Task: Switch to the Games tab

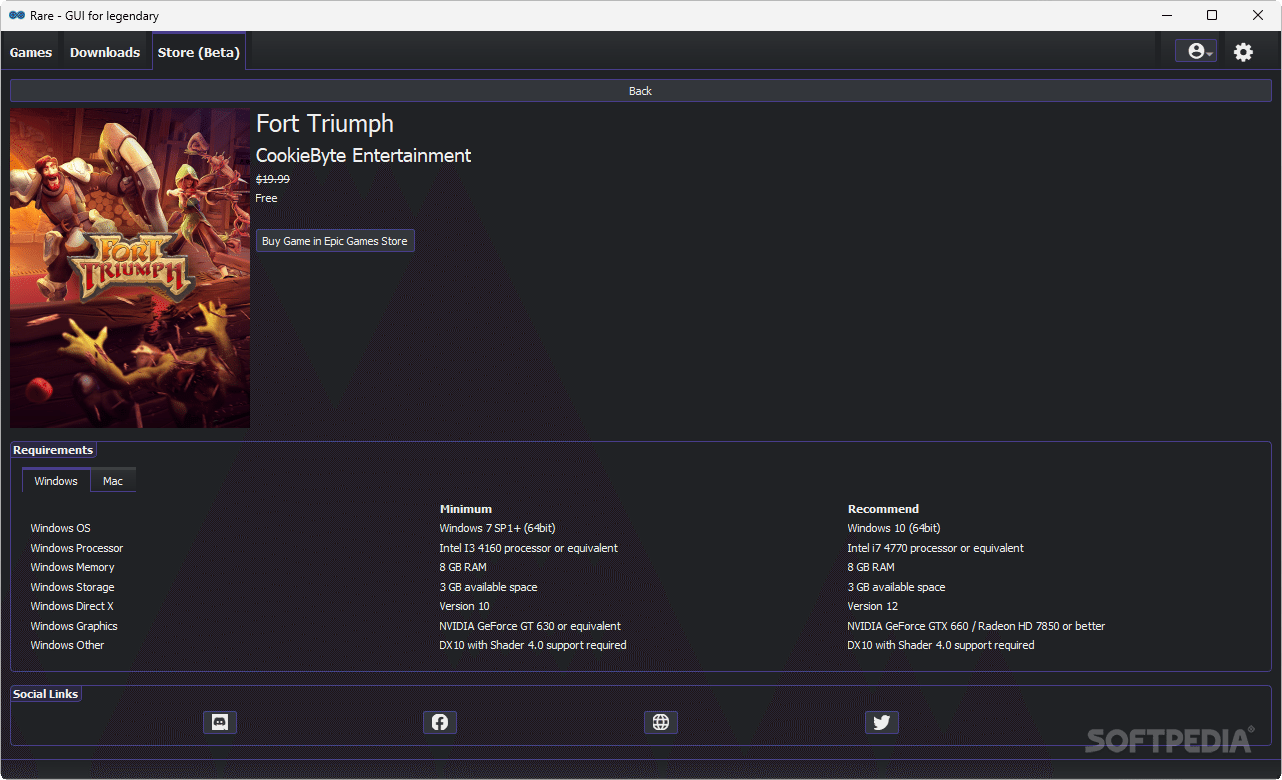Action: click(31, 52)
